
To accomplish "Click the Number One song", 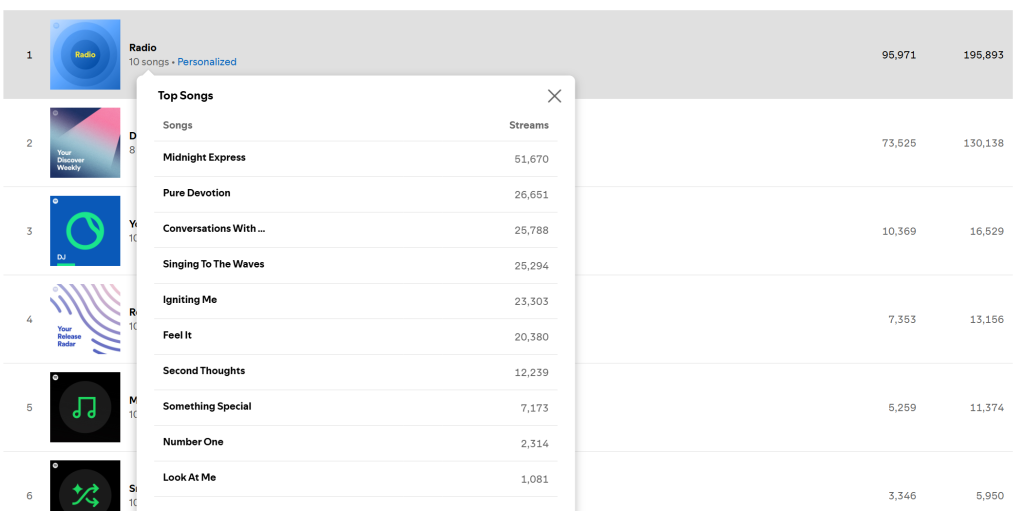I will [x=193, y=442].
